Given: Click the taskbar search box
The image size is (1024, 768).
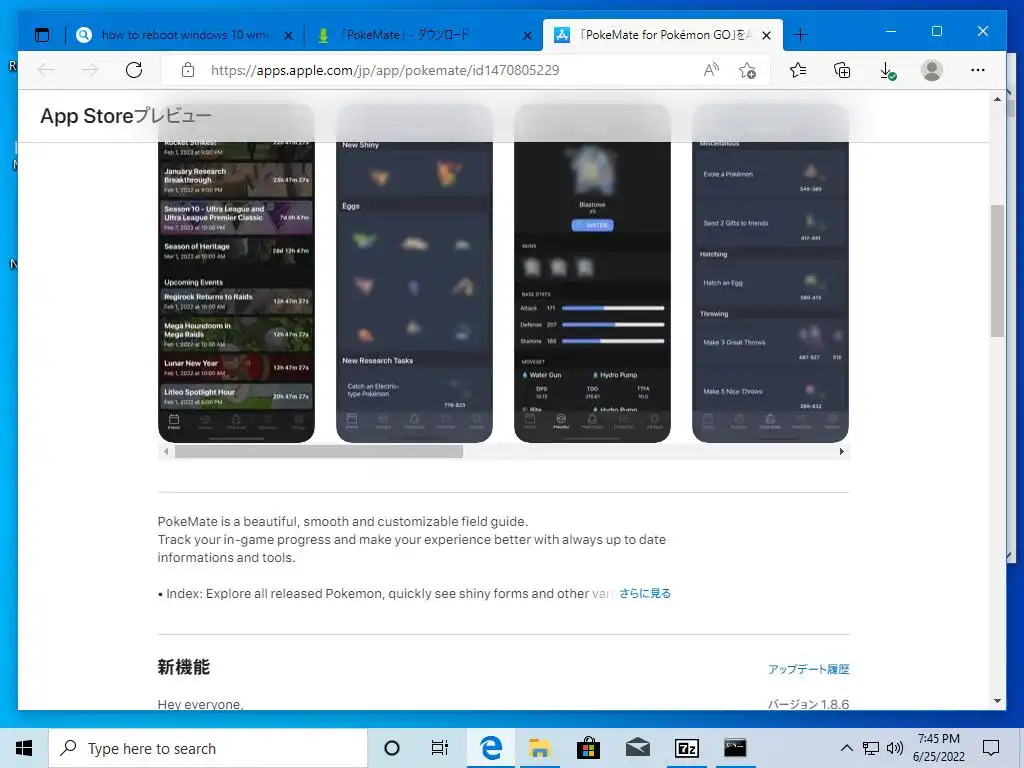Looking at the screenshot, I should click(208, 748).
